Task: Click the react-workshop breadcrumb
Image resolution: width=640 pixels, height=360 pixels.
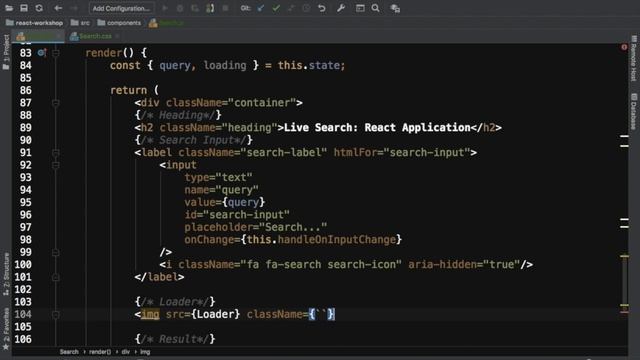Action: pyautogui.click(x=35, y=23)
